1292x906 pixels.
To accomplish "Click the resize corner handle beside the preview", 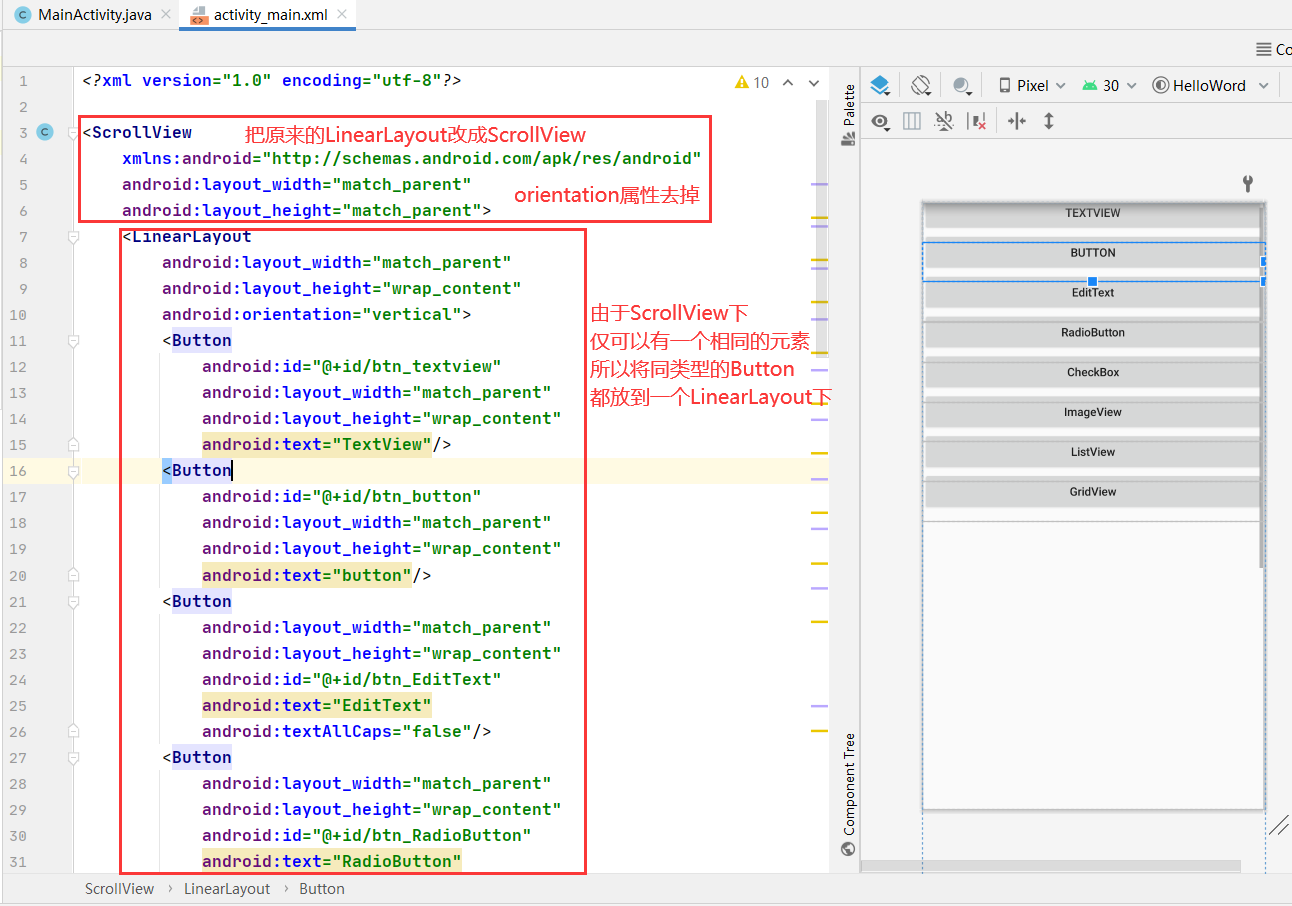I will (1278, 824).
